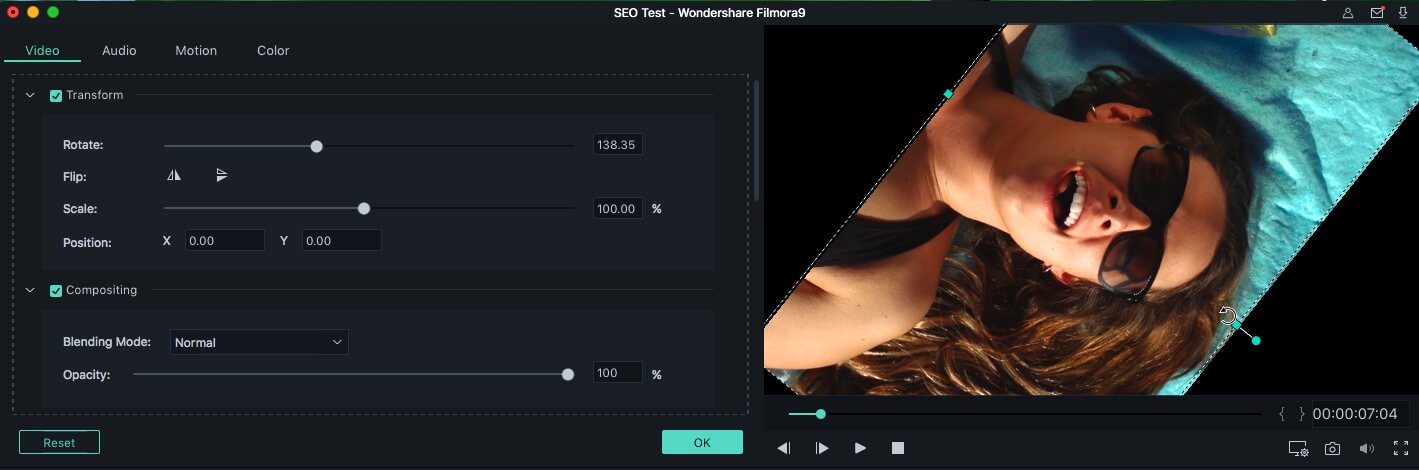This screenshot has width=1419, height=470.
Task: Step back one frame in preview
Action: [x=783, y=448]
